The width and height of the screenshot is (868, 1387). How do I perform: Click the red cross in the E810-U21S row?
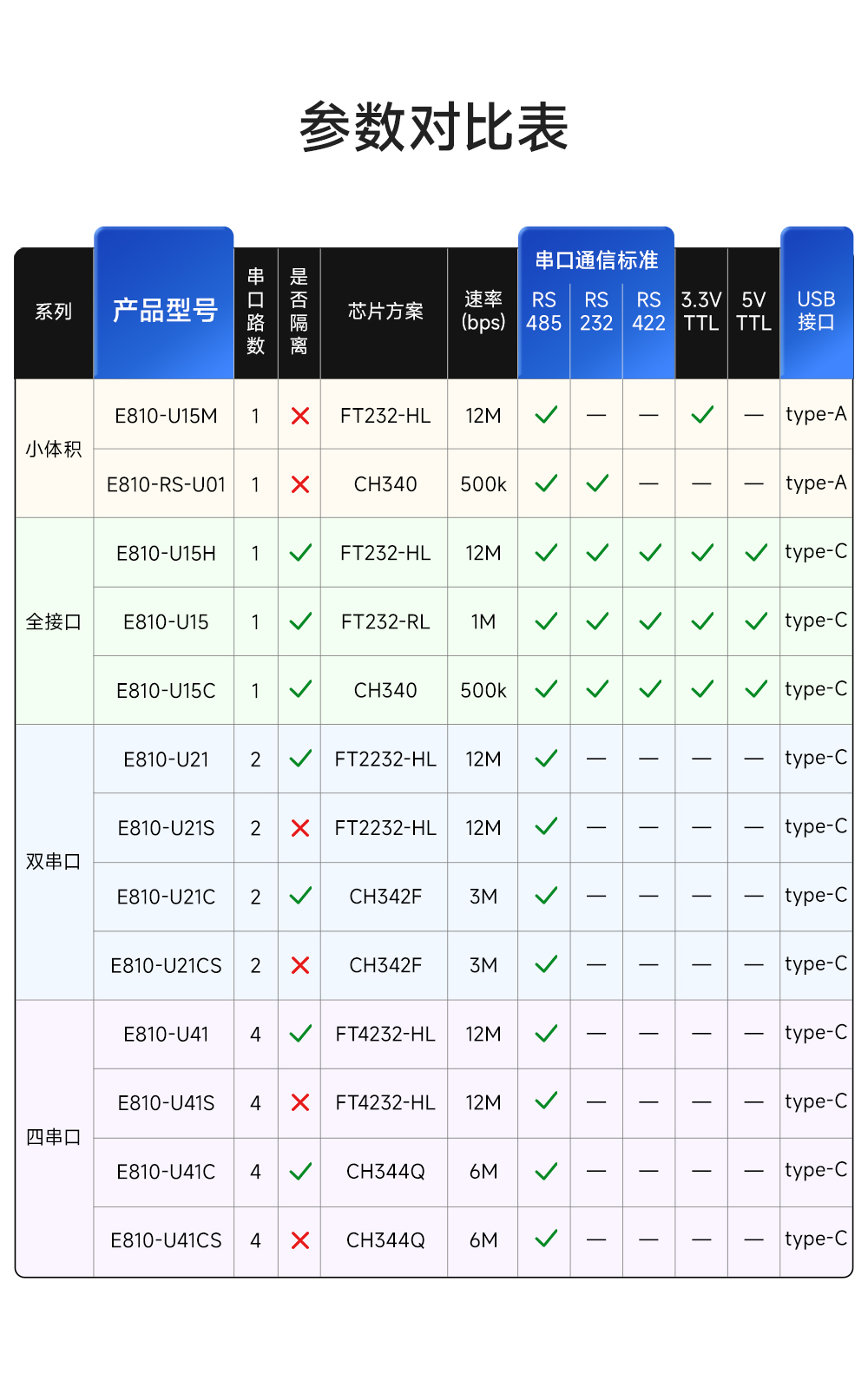(x=300, y=828)
